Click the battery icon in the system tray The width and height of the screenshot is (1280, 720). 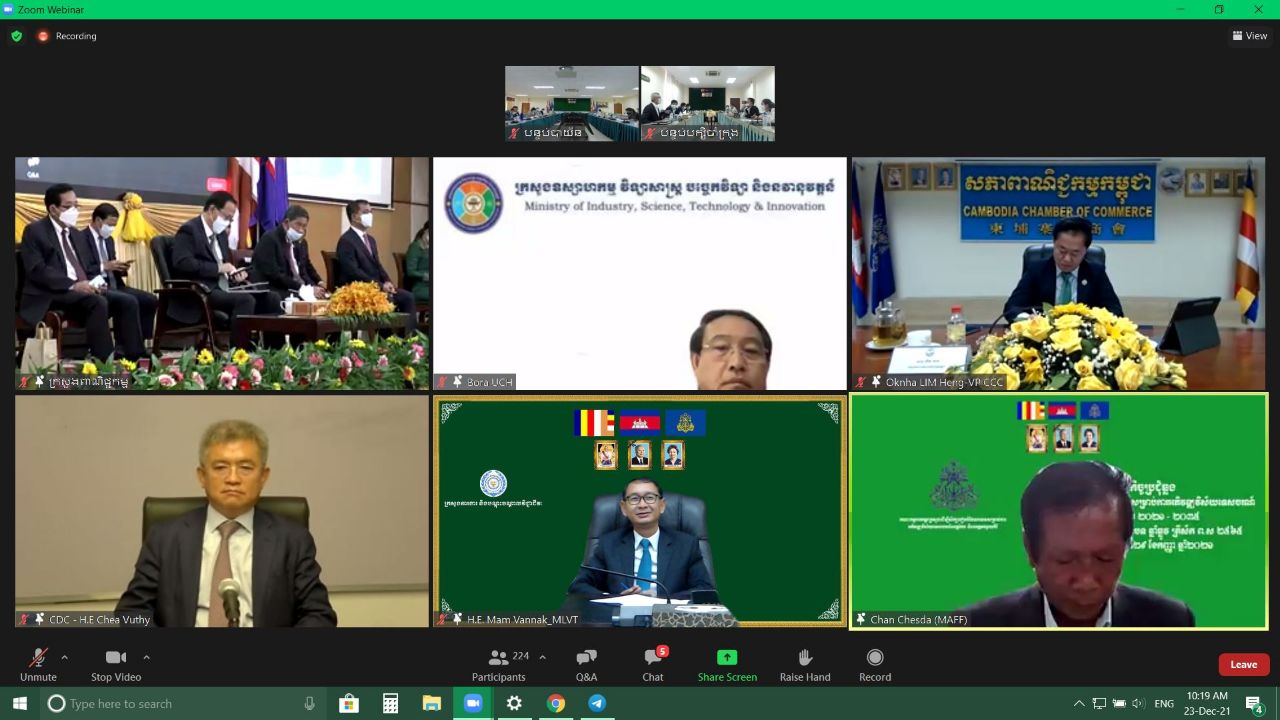[1119, 704]
